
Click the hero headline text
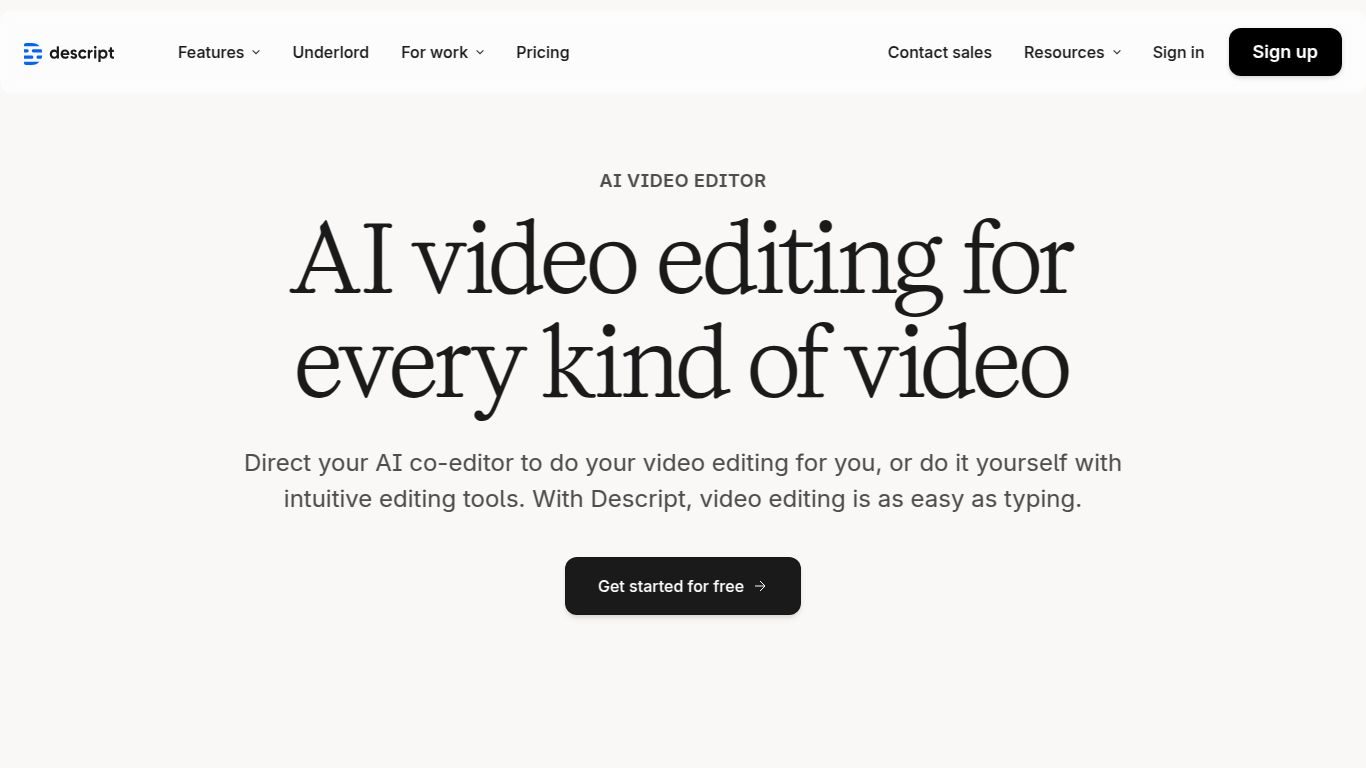point(682,310)
